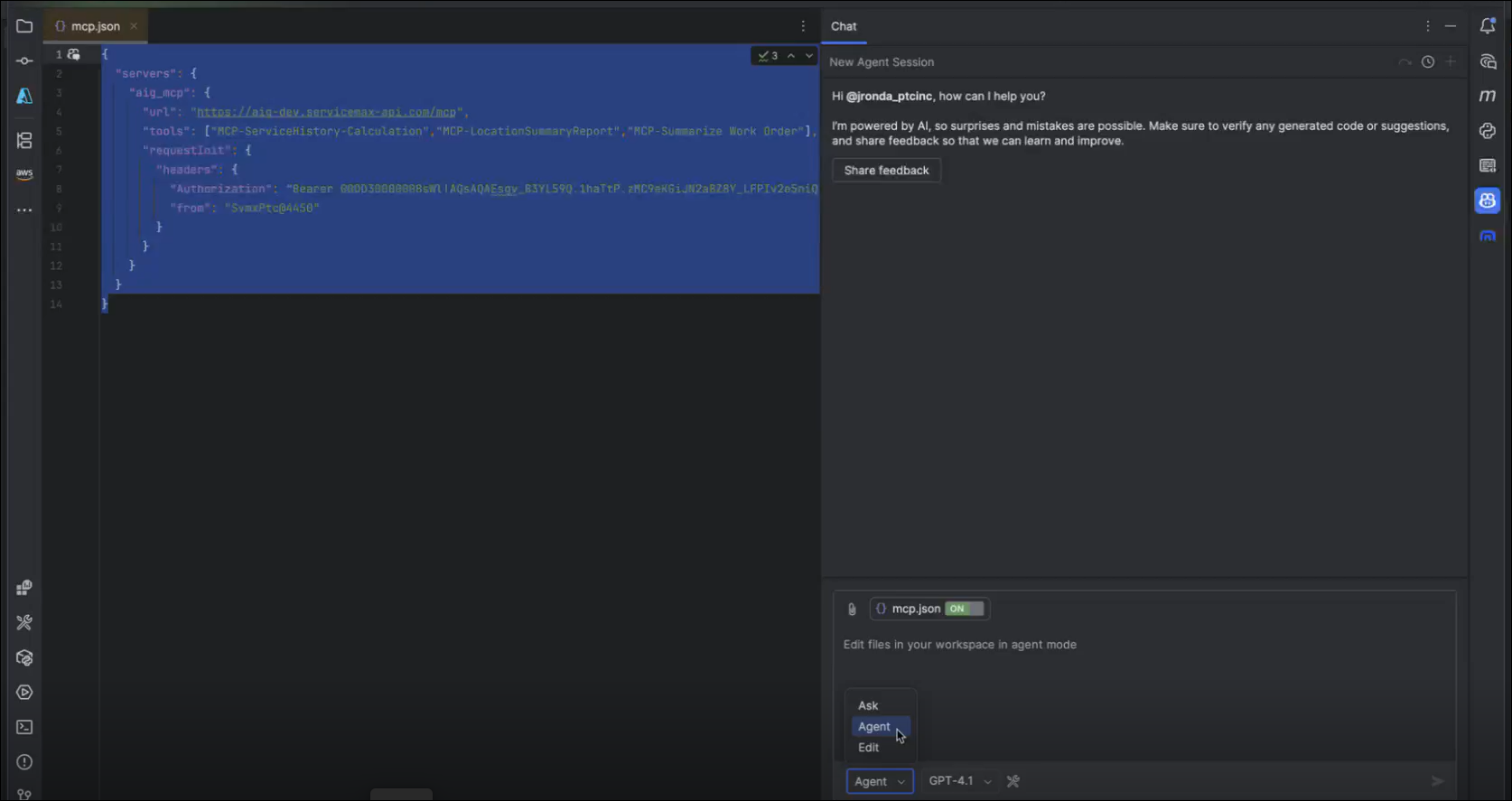
Task: Toggle mcp.json context ON switch
Action: click(x=964, y=609)
